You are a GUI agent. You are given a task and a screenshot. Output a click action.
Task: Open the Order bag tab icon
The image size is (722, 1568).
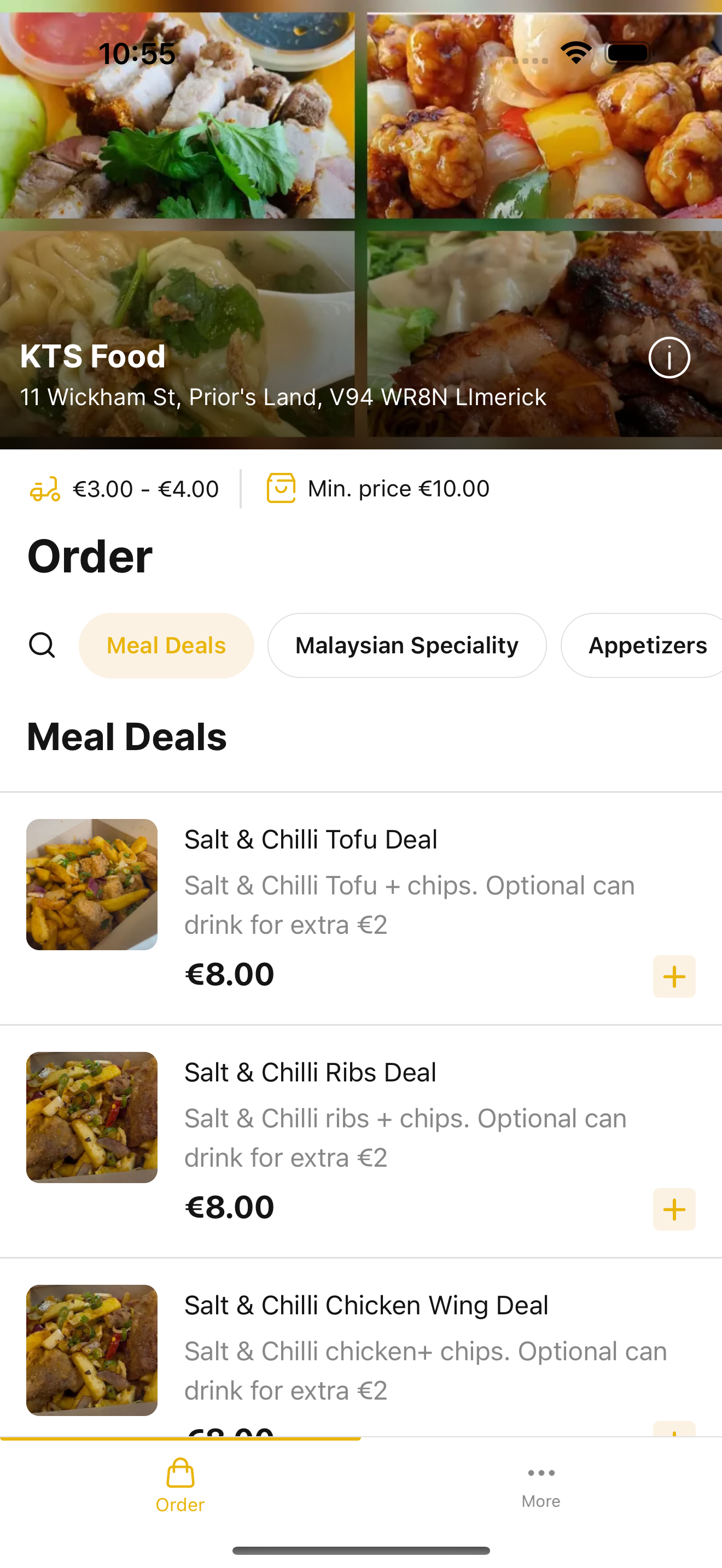pyautogui.click(x=180, y=1473)
